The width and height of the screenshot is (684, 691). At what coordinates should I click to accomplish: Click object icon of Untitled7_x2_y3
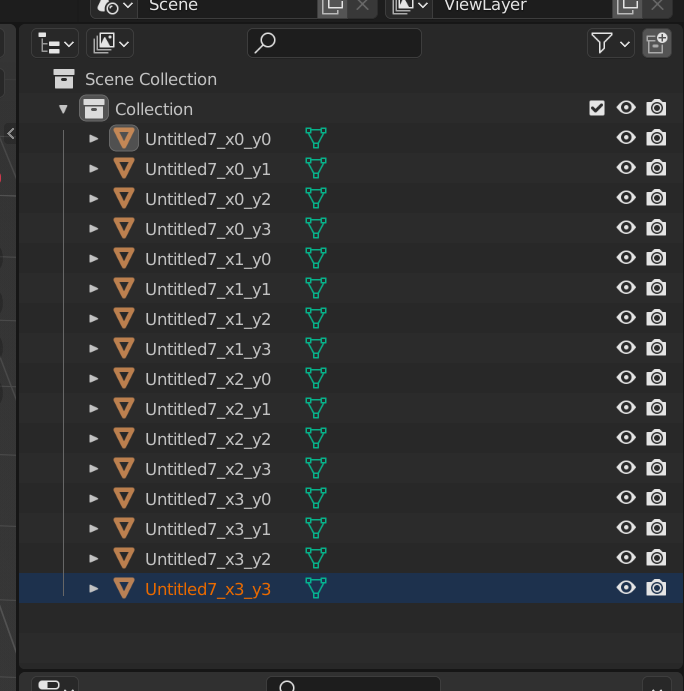[124, 468]
